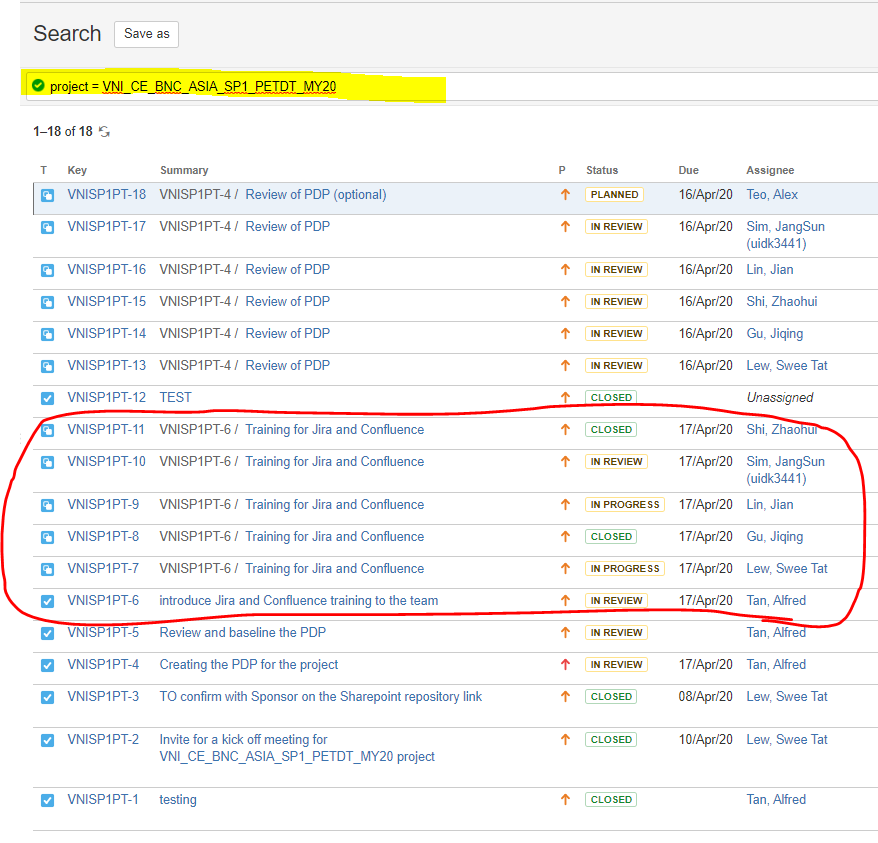Click task type icon of VNISP1PT-4
Viewport: 878px width, 843px height.
tap(48, 665)
